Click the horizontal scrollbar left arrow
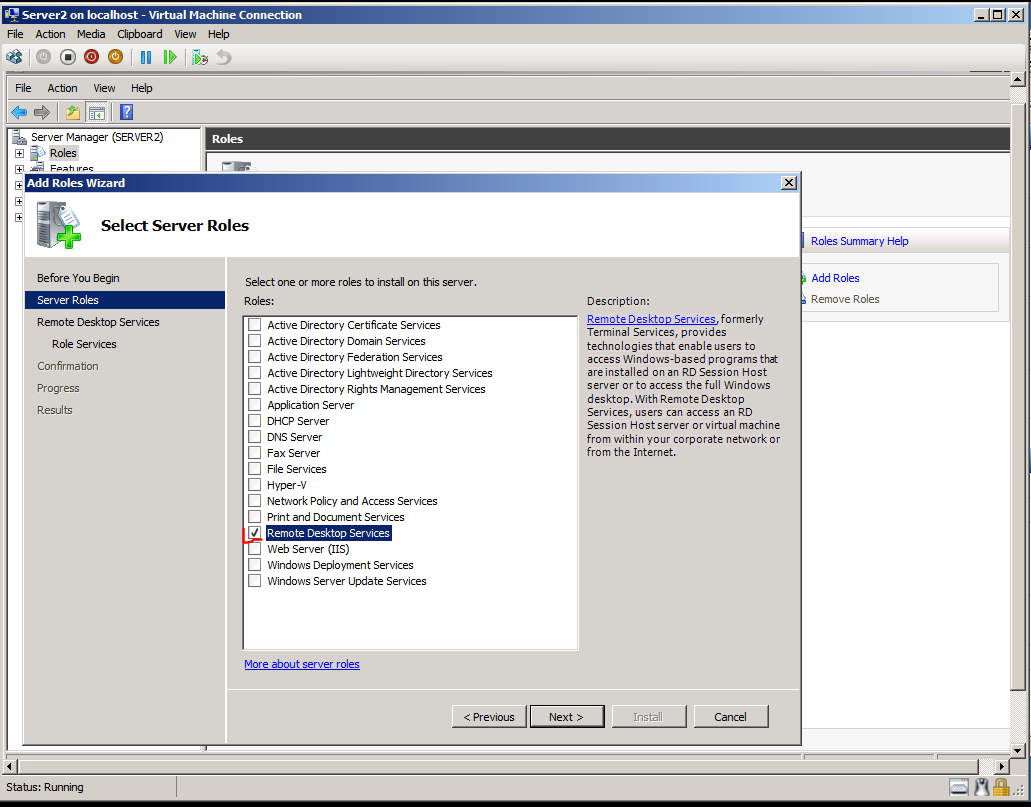Viewport: 1031px width, 807px height. point(9,766)
